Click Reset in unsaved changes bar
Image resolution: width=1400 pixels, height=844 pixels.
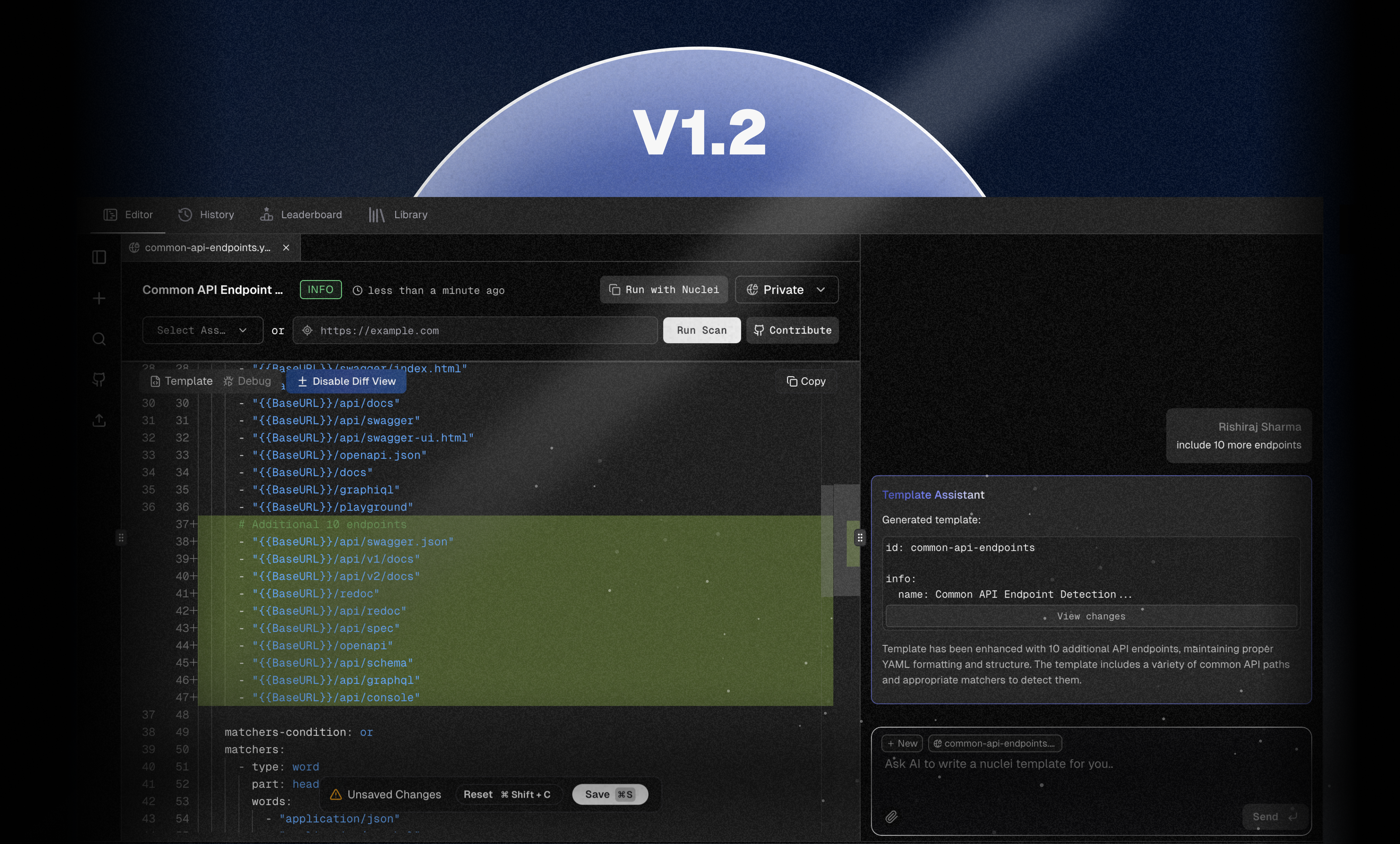pyautogui.click(x=507, y=795)
